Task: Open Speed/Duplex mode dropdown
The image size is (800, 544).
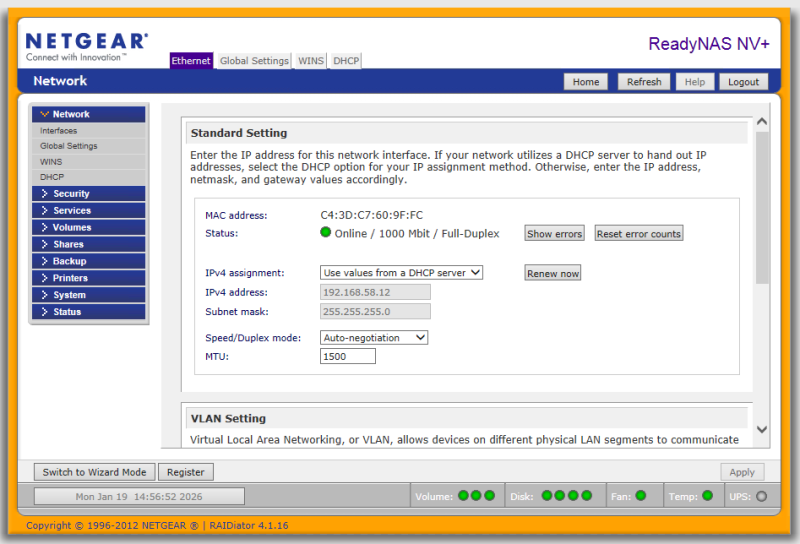Action: (374, 337)
